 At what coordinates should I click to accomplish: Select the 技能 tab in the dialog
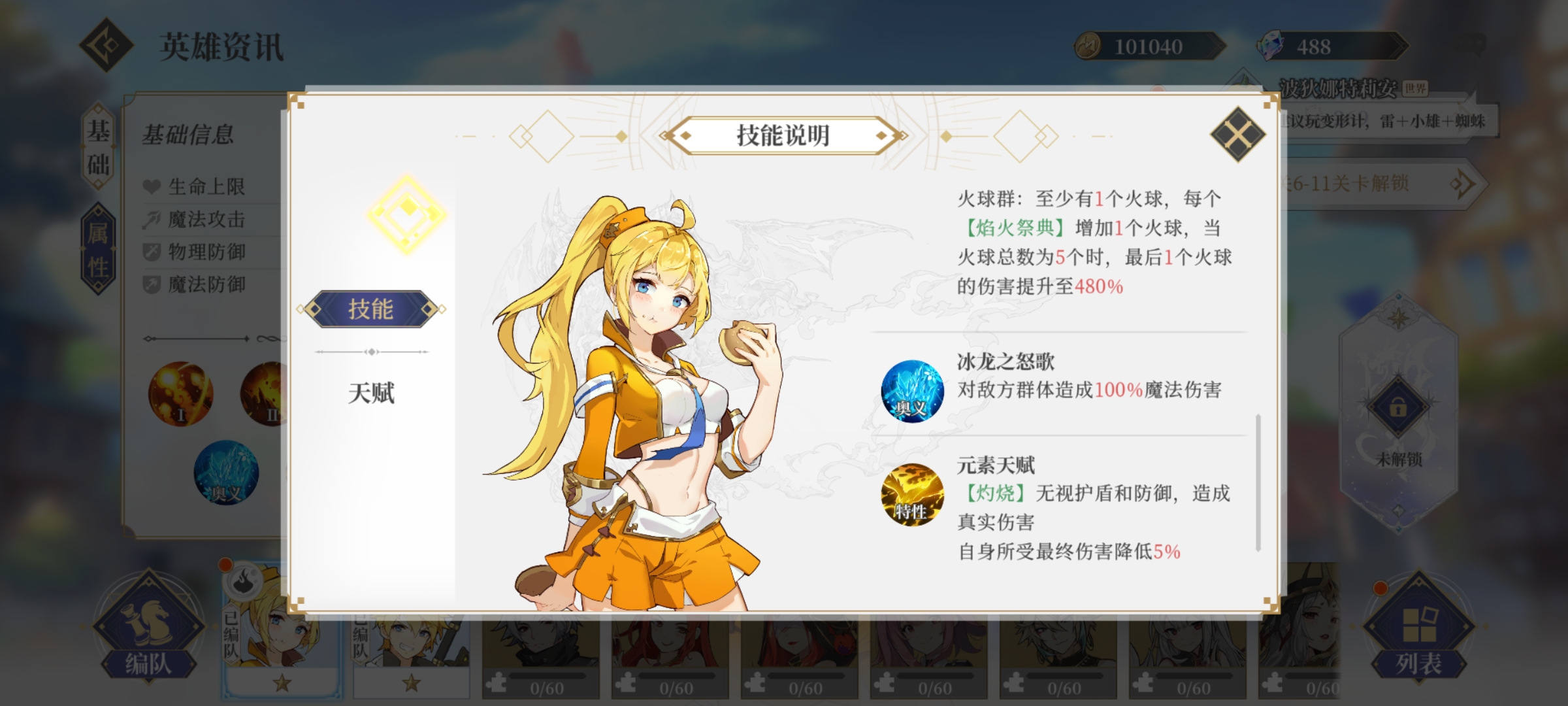click(x=370, y=309)
